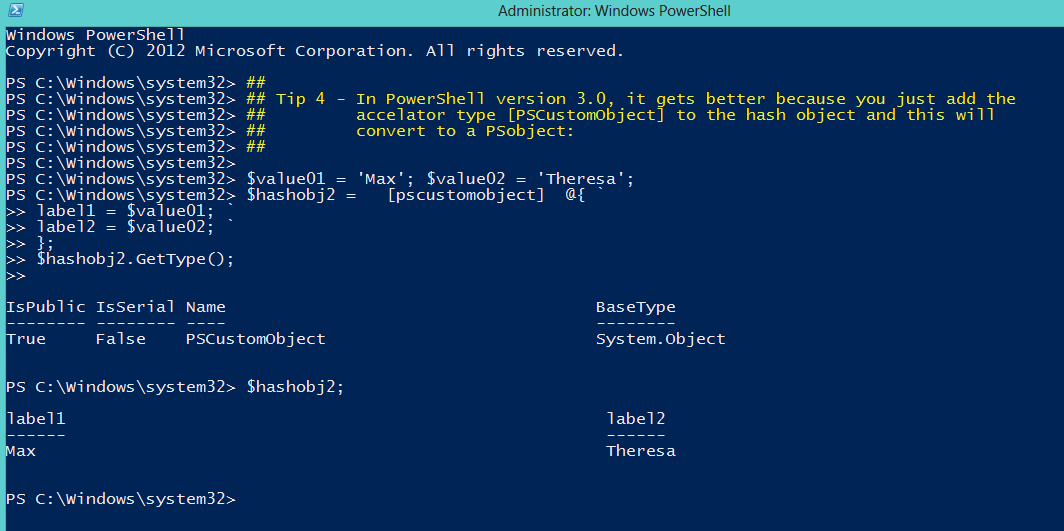Open the PowerShell icon system menu

pos(14,10)
